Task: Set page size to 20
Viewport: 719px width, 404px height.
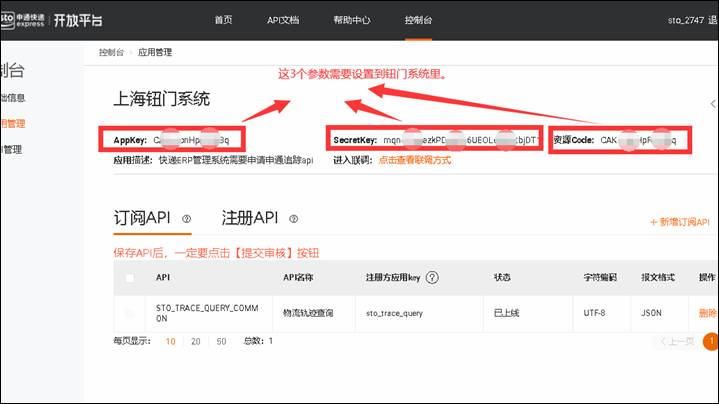Action: pos(196,341)
